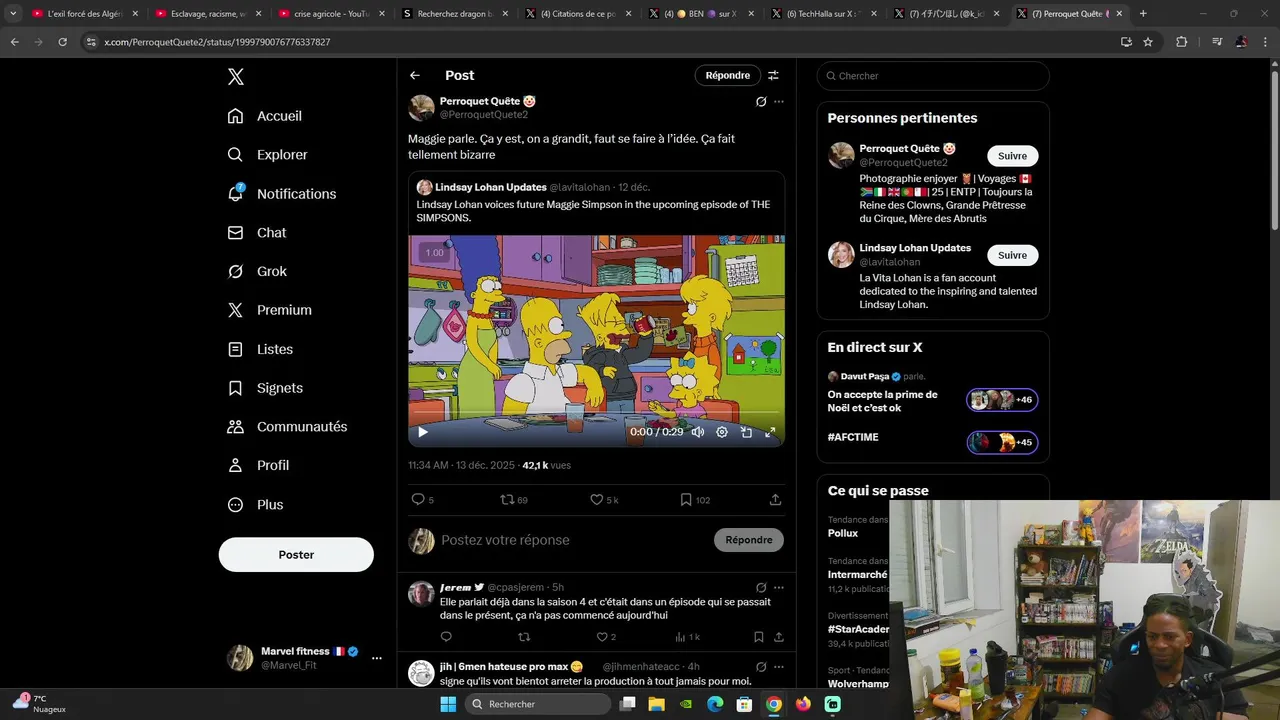Play the Simpsons video
Screen dimensions: 1280x720
[x=422, y=432]
